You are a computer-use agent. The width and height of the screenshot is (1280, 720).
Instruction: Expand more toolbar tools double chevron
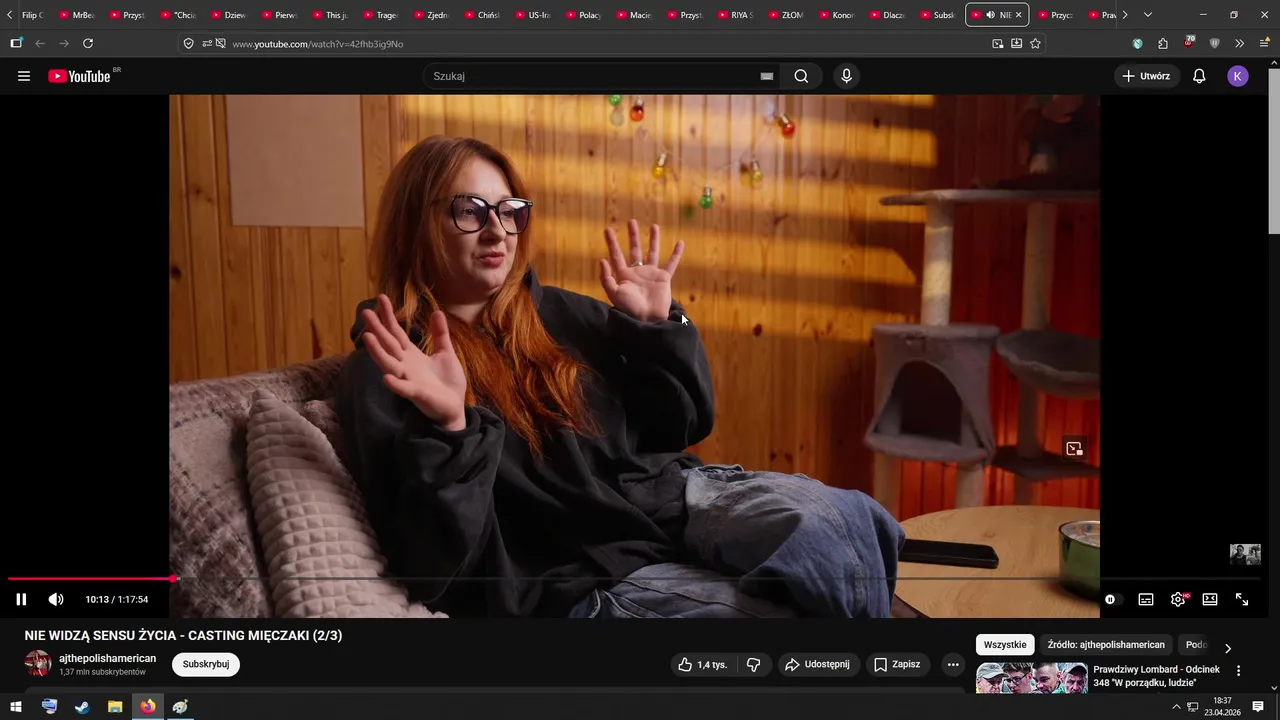[x=1240, y=43]
